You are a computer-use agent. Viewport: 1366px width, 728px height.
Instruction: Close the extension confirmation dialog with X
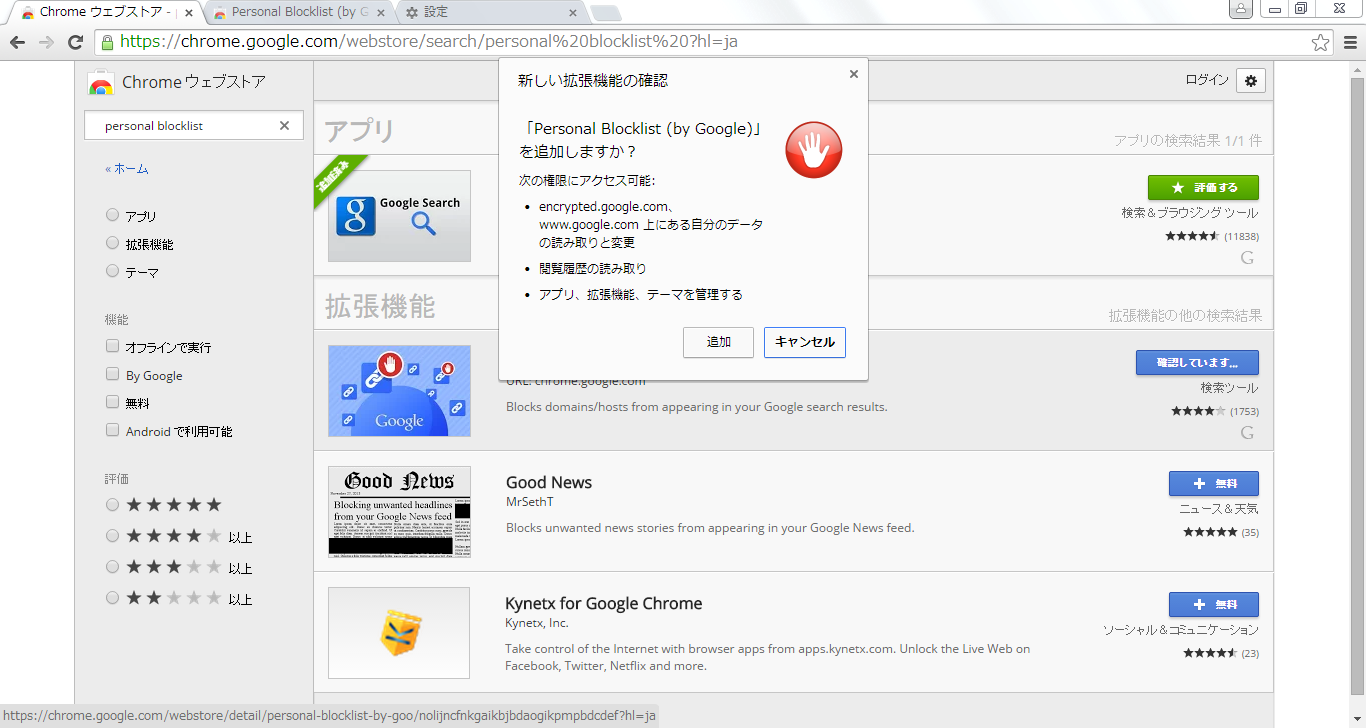tap(853, 74)
